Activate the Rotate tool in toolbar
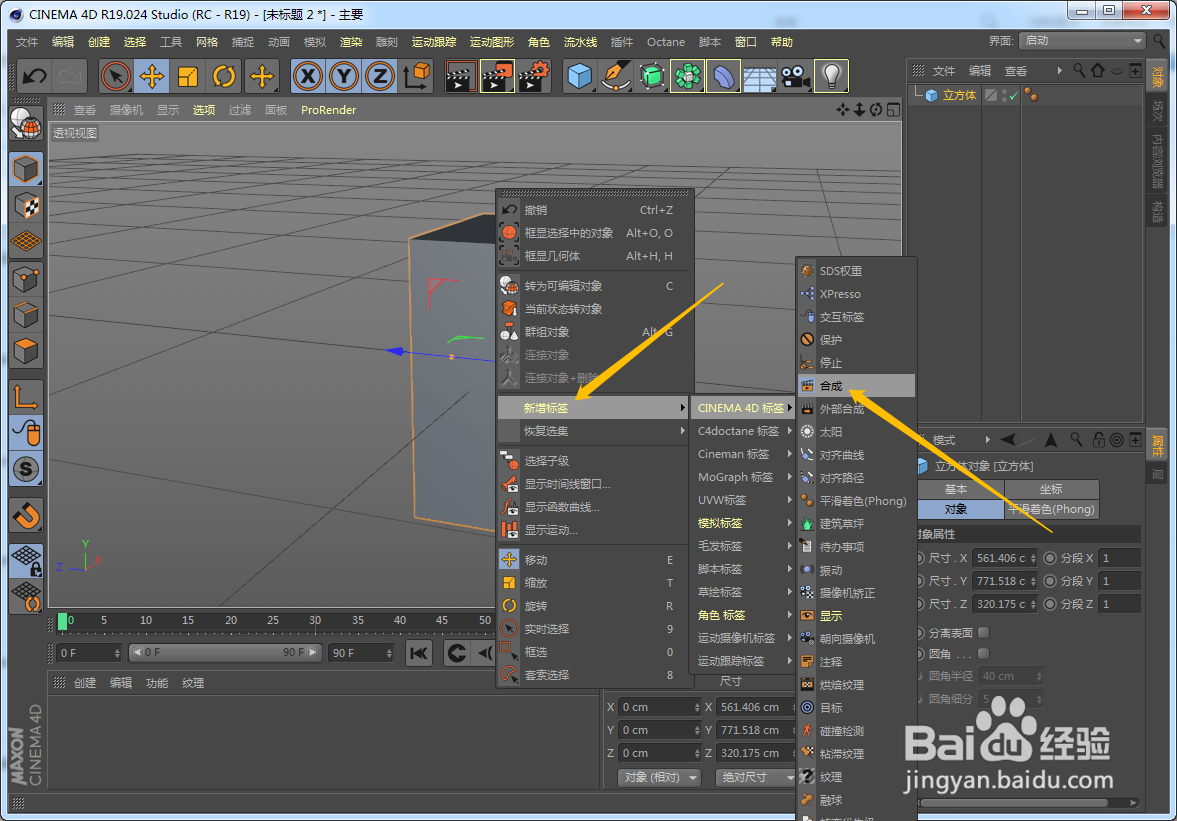Screen dimensions: 1177x821 pyautogui.click(x=224, y=76)
